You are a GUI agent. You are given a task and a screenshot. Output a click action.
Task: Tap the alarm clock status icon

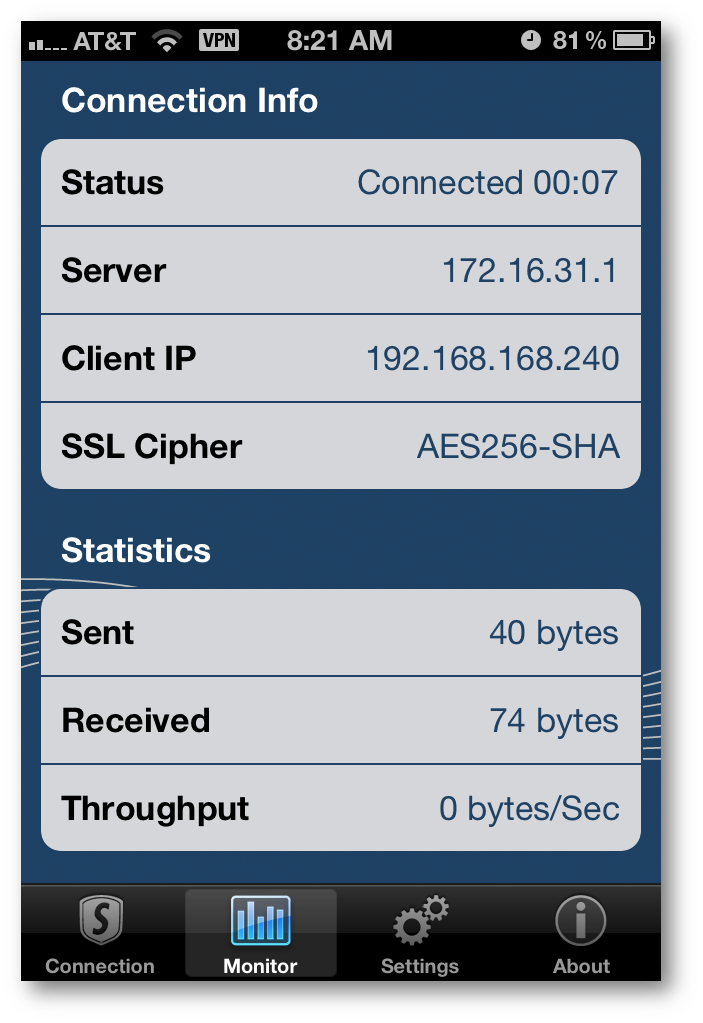tap(531, 41)
